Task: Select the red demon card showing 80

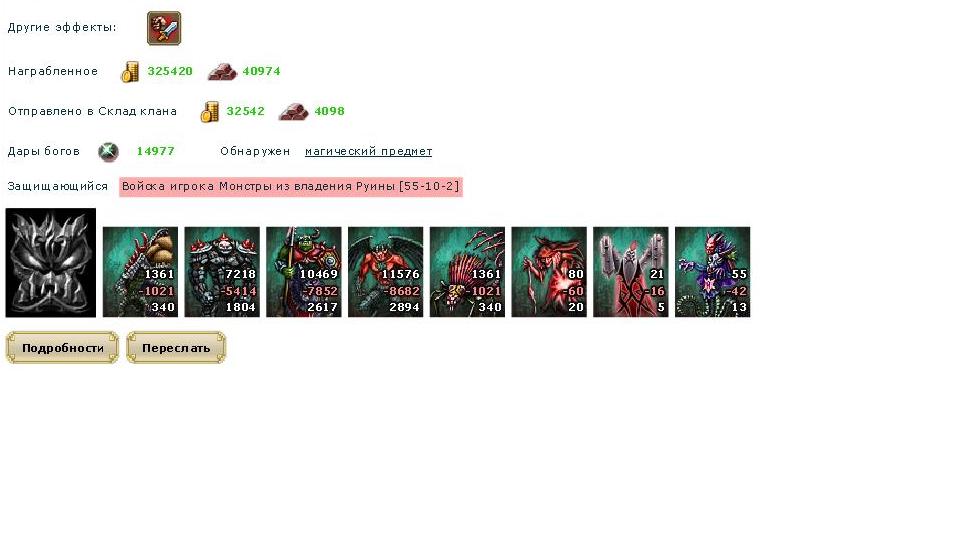Action: coord(549,272)
